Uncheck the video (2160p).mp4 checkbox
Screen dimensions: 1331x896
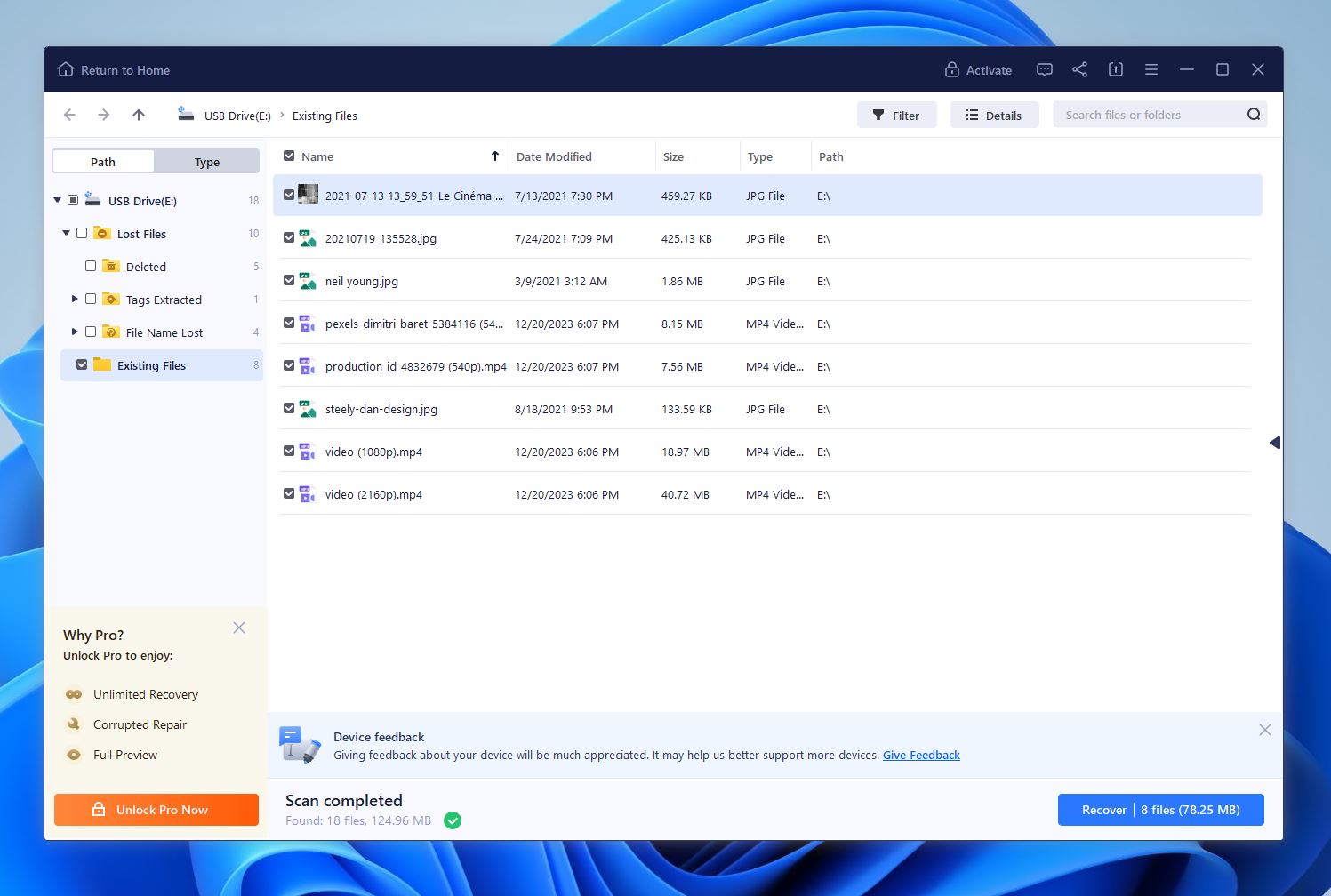289,493
